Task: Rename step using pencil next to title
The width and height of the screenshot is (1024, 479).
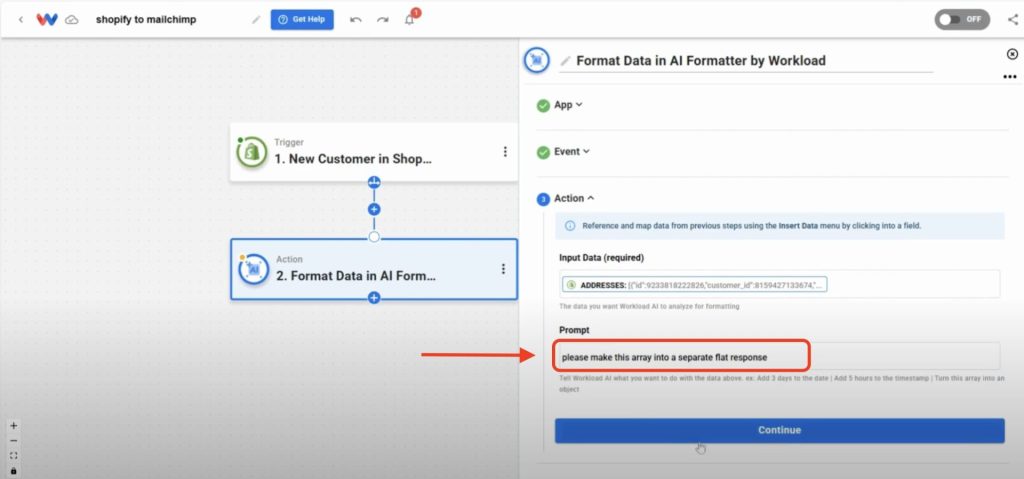Action: pos(566,61)
